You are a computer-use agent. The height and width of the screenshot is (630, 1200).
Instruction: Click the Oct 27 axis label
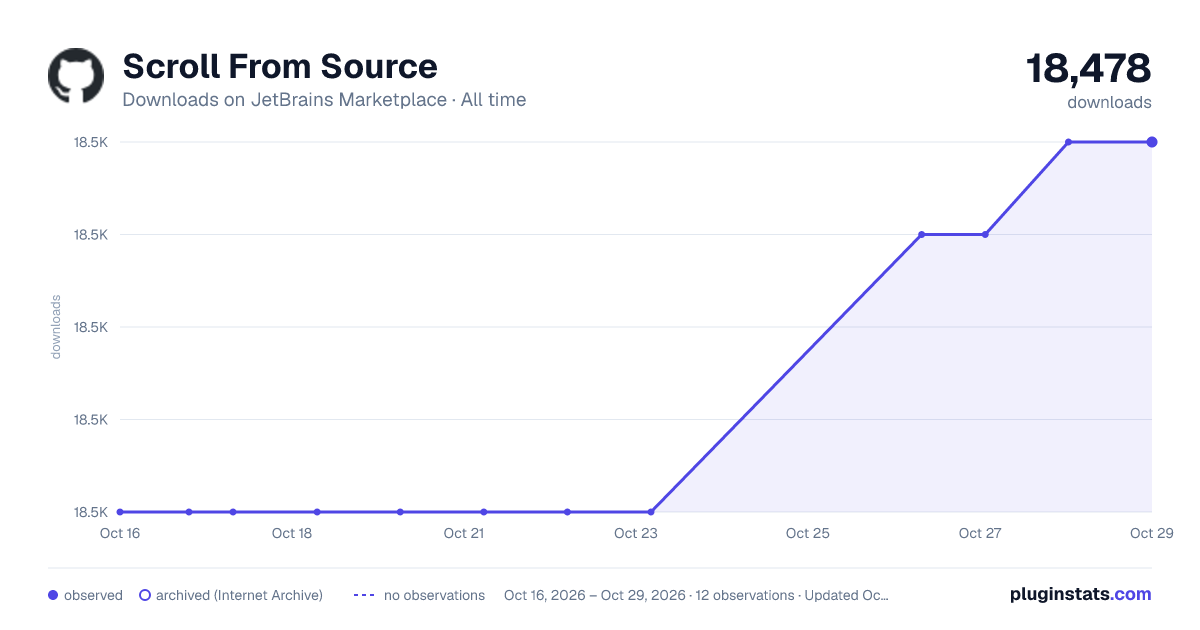point(980,533)
